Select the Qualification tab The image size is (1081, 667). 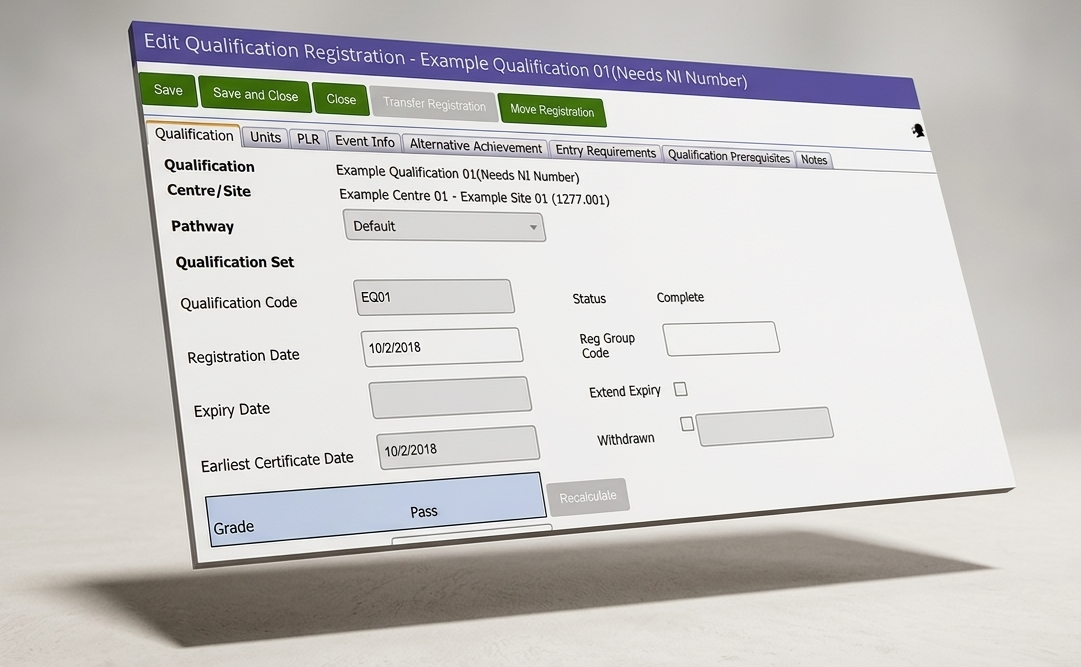[194, 134]
